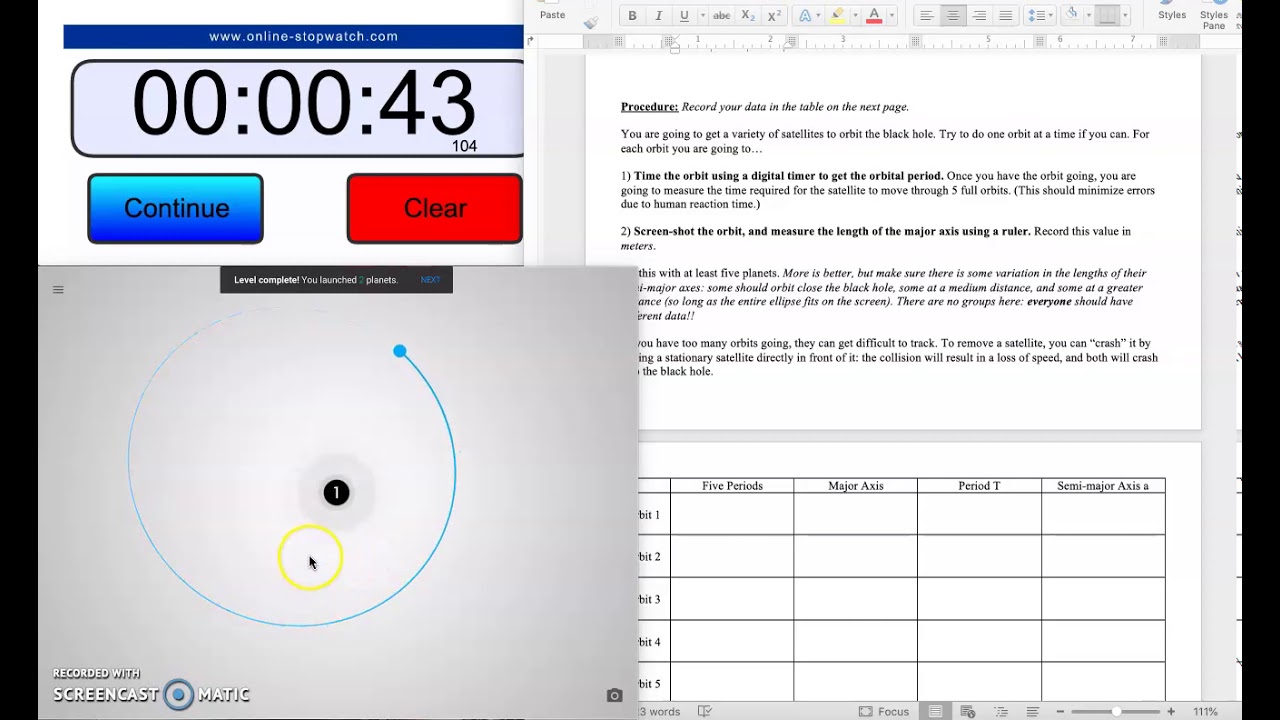1280x720 pixels.
Task: Switch to Web Layout view
Action: [968, 711]
